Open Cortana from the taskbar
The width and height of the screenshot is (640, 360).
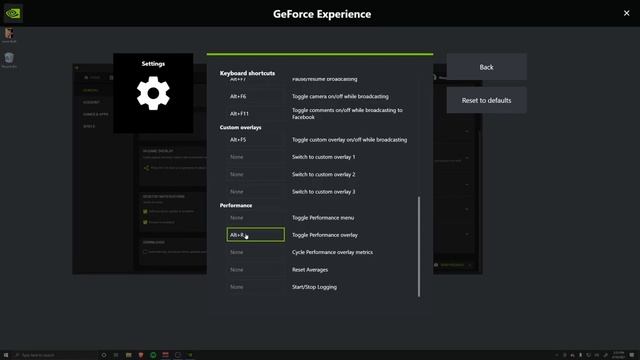tap(104, 355)
